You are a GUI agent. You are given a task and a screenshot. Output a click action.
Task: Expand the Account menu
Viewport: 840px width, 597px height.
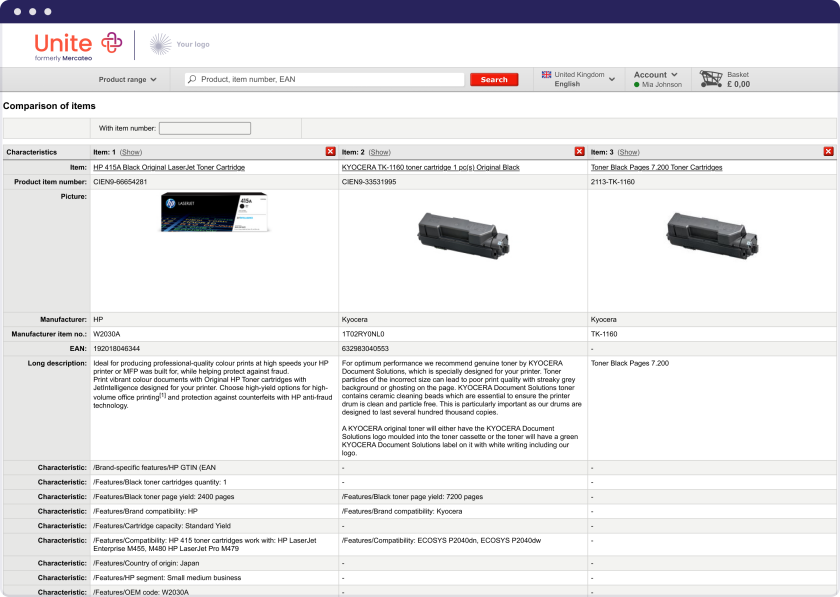pyautogui.click(x=656, y=74)
